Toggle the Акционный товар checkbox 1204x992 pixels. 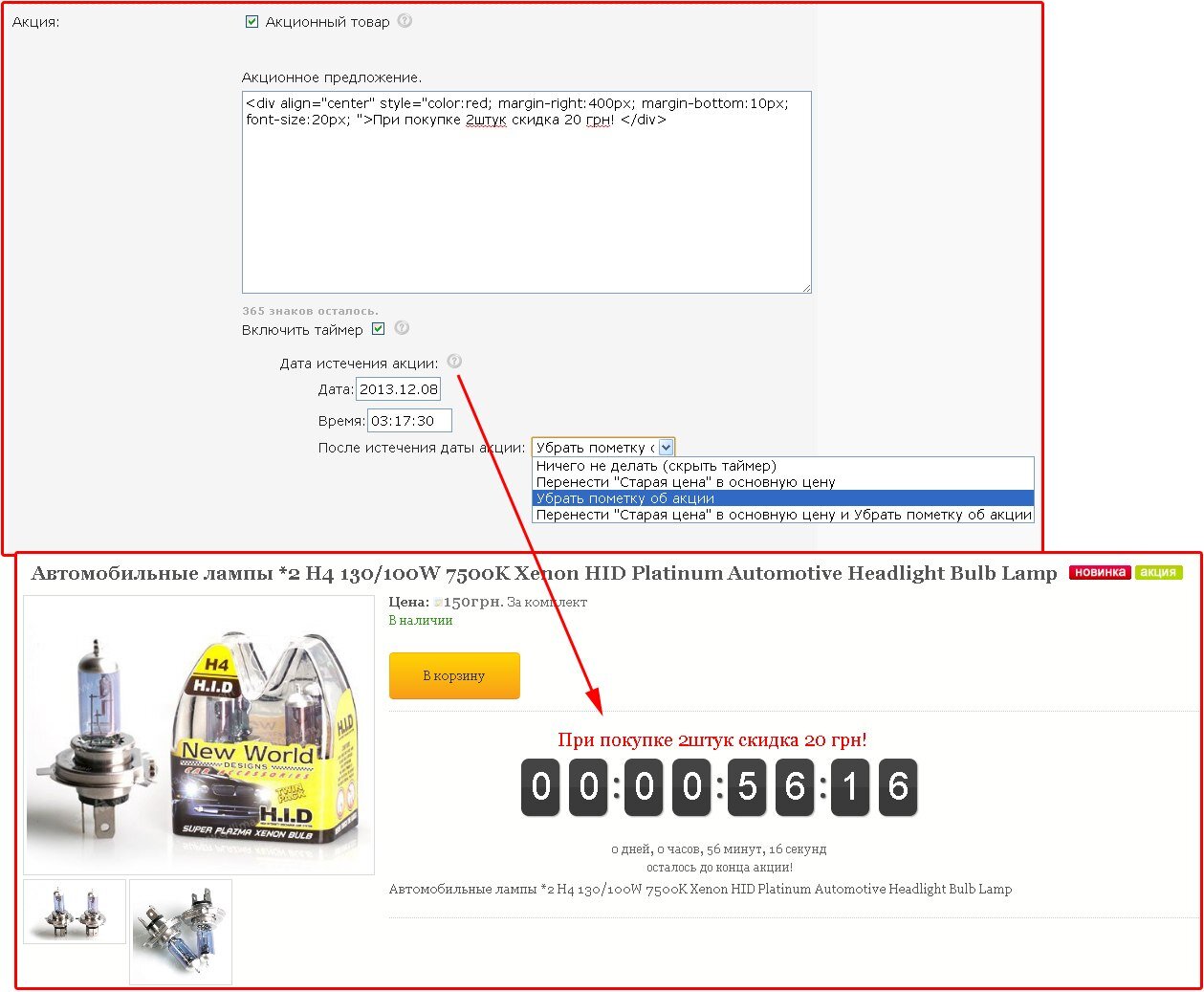coord(252,22)
